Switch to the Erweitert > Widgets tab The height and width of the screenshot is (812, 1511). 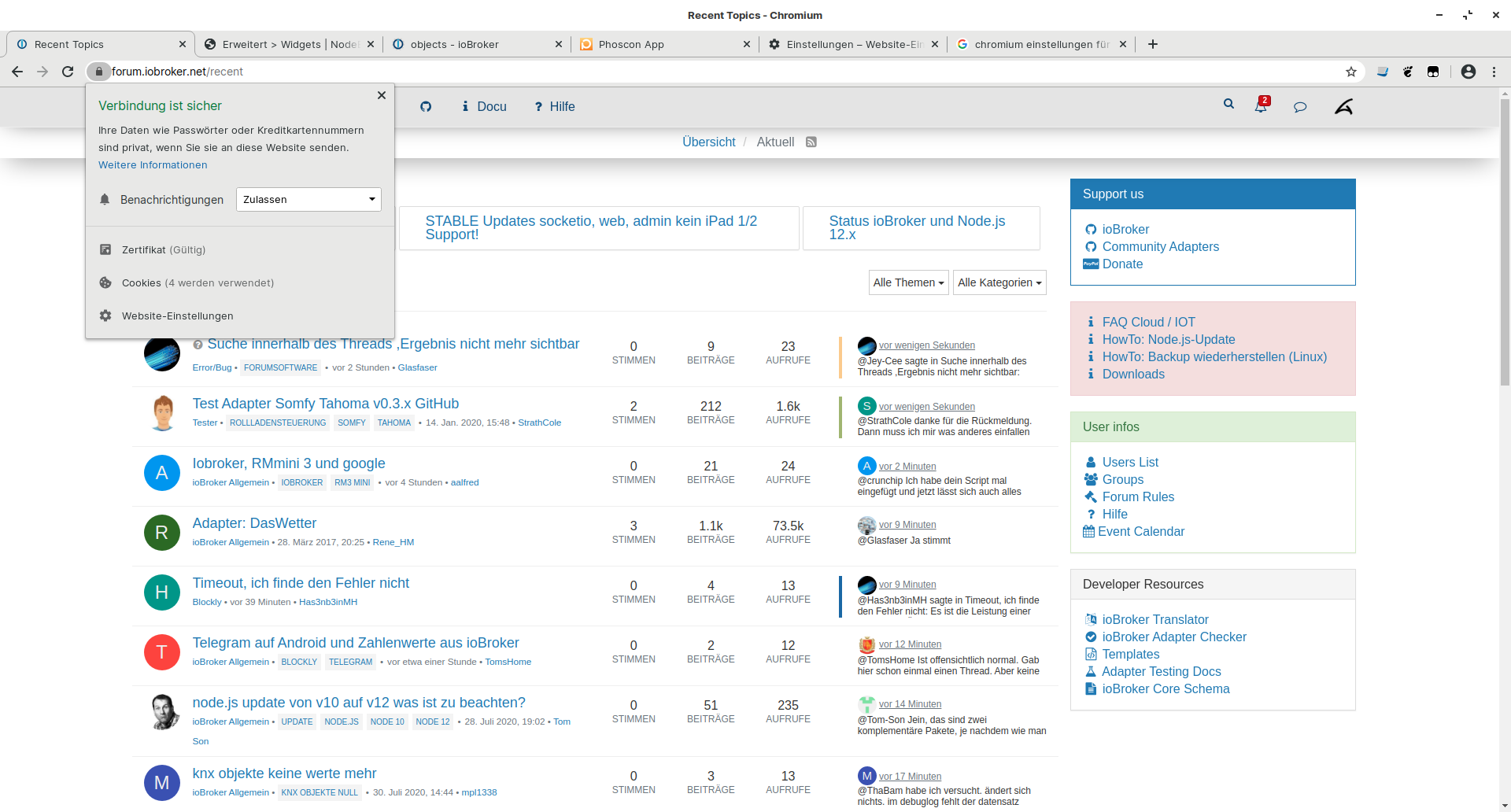288,44
